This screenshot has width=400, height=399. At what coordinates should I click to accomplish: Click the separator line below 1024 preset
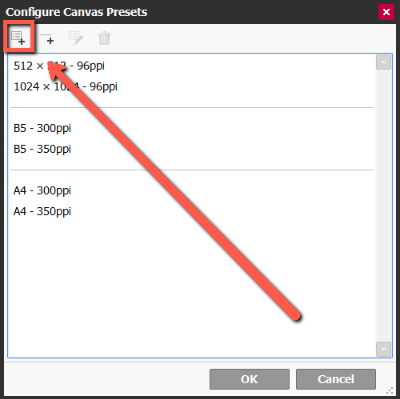[192, 108]
